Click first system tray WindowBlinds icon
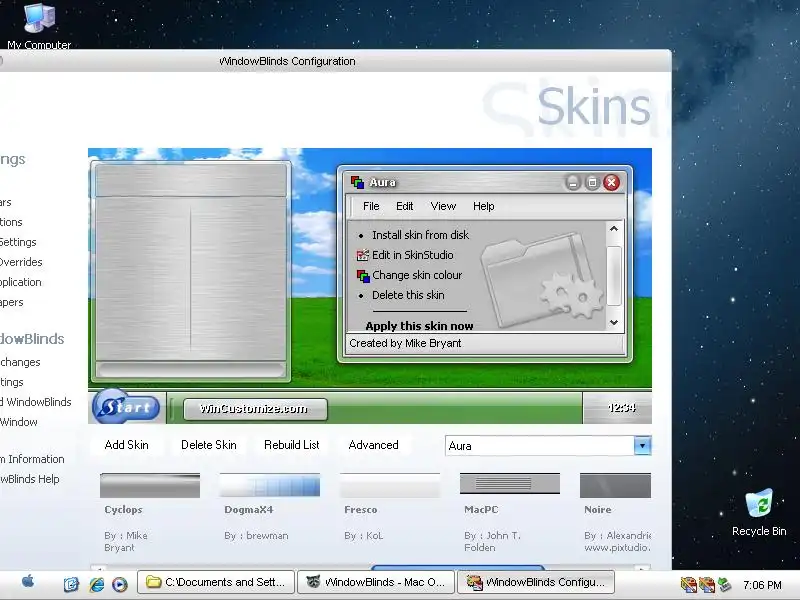The height and width of the screenshot is (600, 800). [688, 584]
